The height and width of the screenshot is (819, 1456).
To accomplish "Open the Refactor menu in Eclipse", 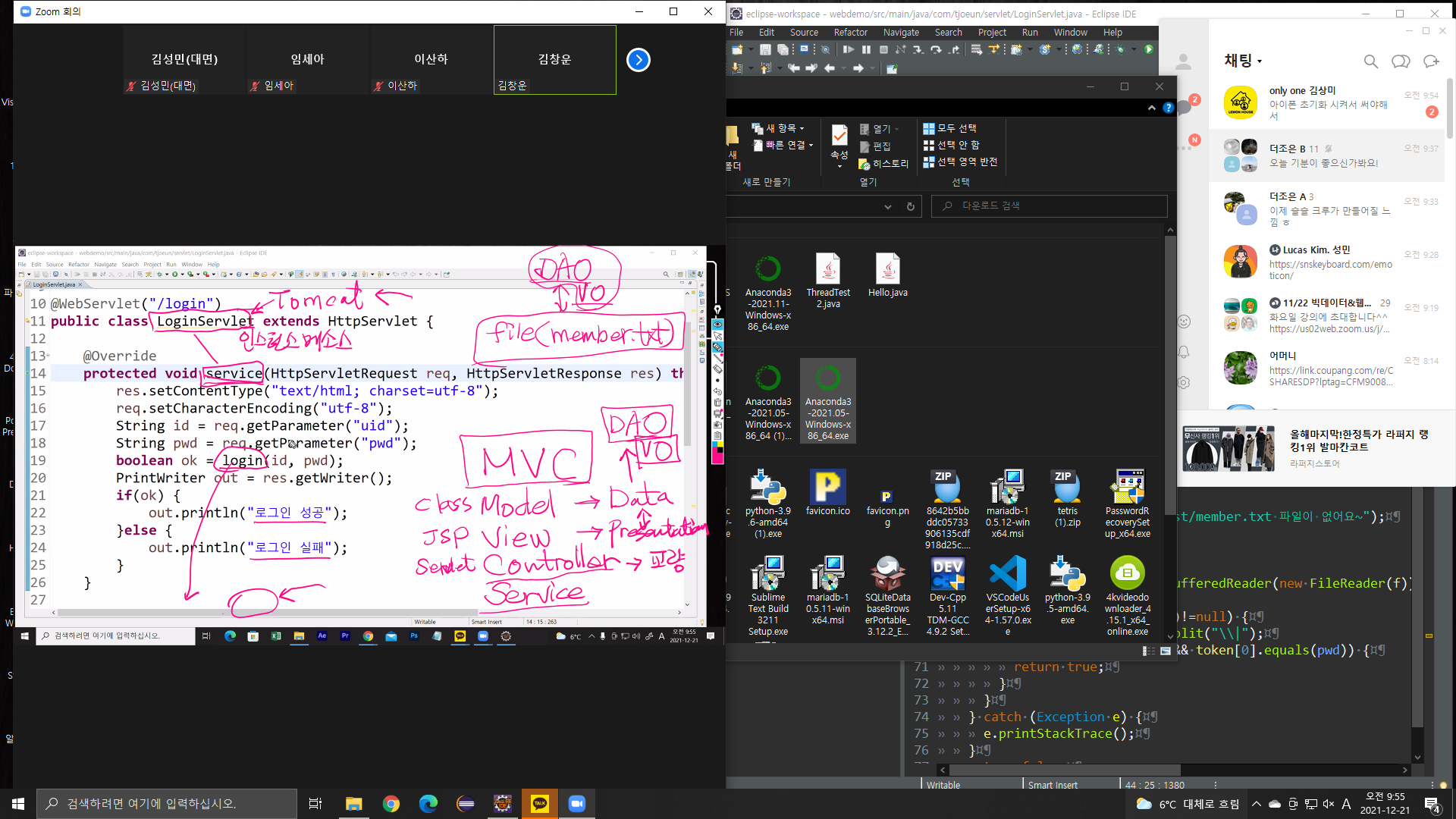I will point(850,33).
